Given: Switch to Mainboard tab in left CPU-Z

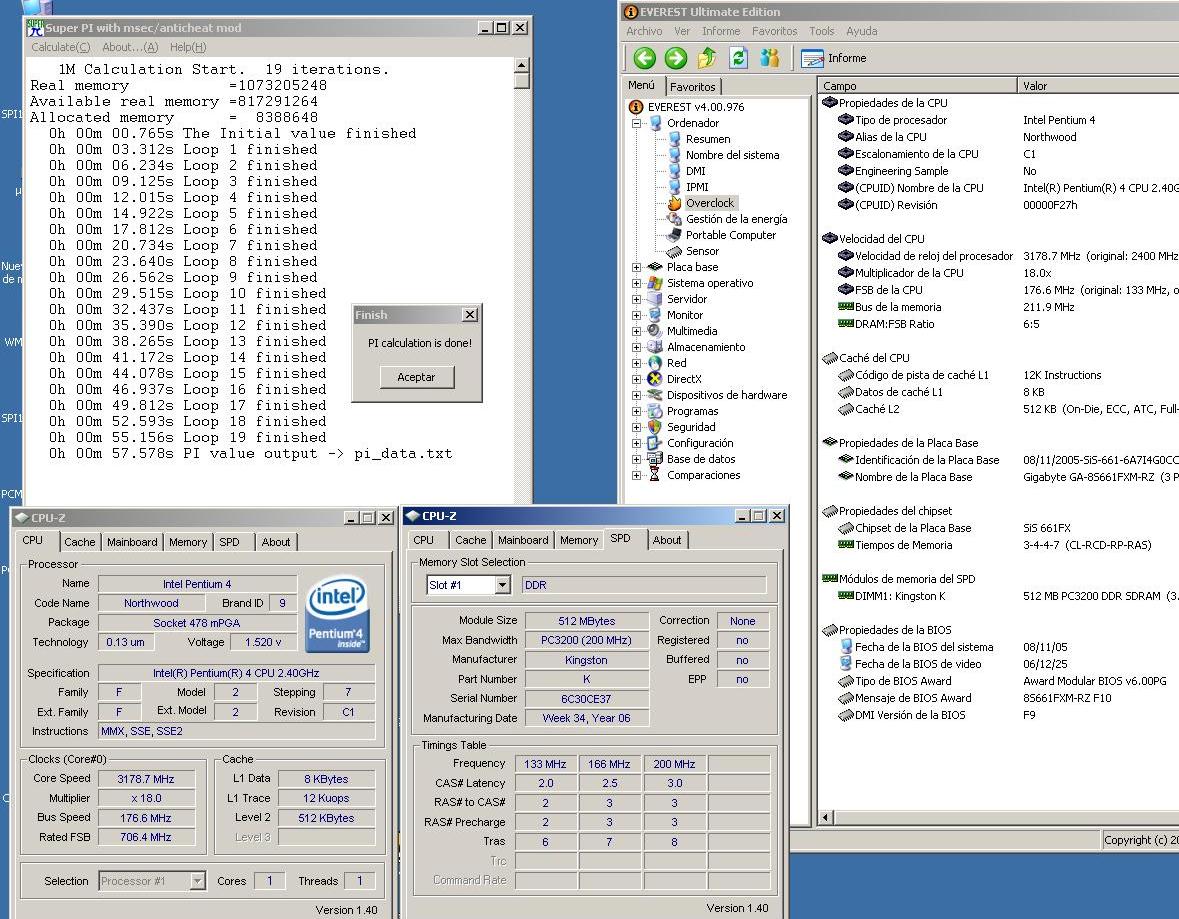Looking at the screenshot, I should click(x=132, y=541).
